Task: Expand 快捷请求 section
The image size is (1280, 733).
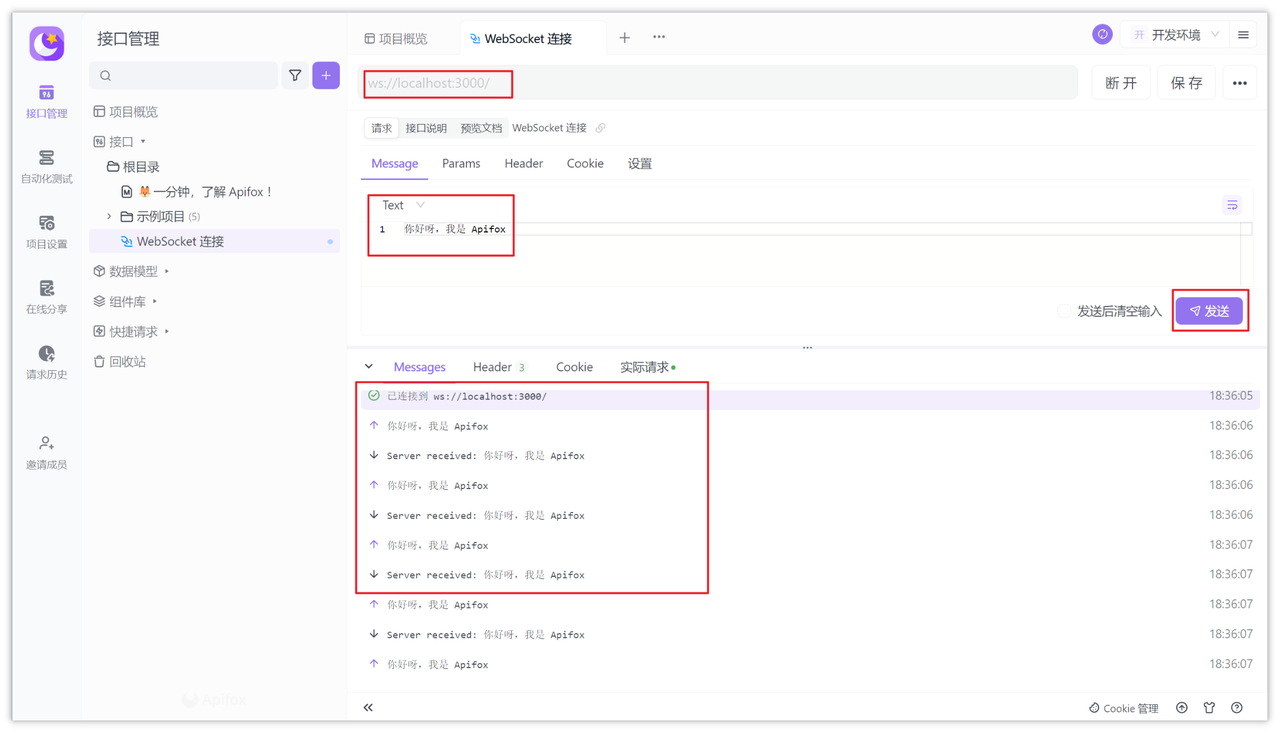Action: pyautogui.click(x=167, y=331)
